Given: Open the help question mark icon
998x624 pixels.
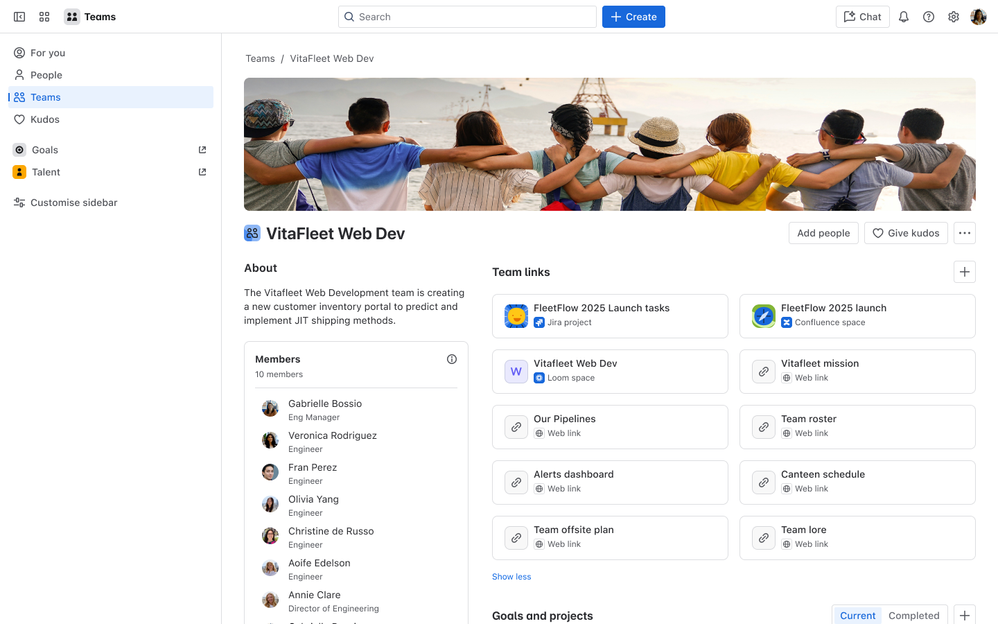Looking at the screenshot, I should [x=929, y=17].
